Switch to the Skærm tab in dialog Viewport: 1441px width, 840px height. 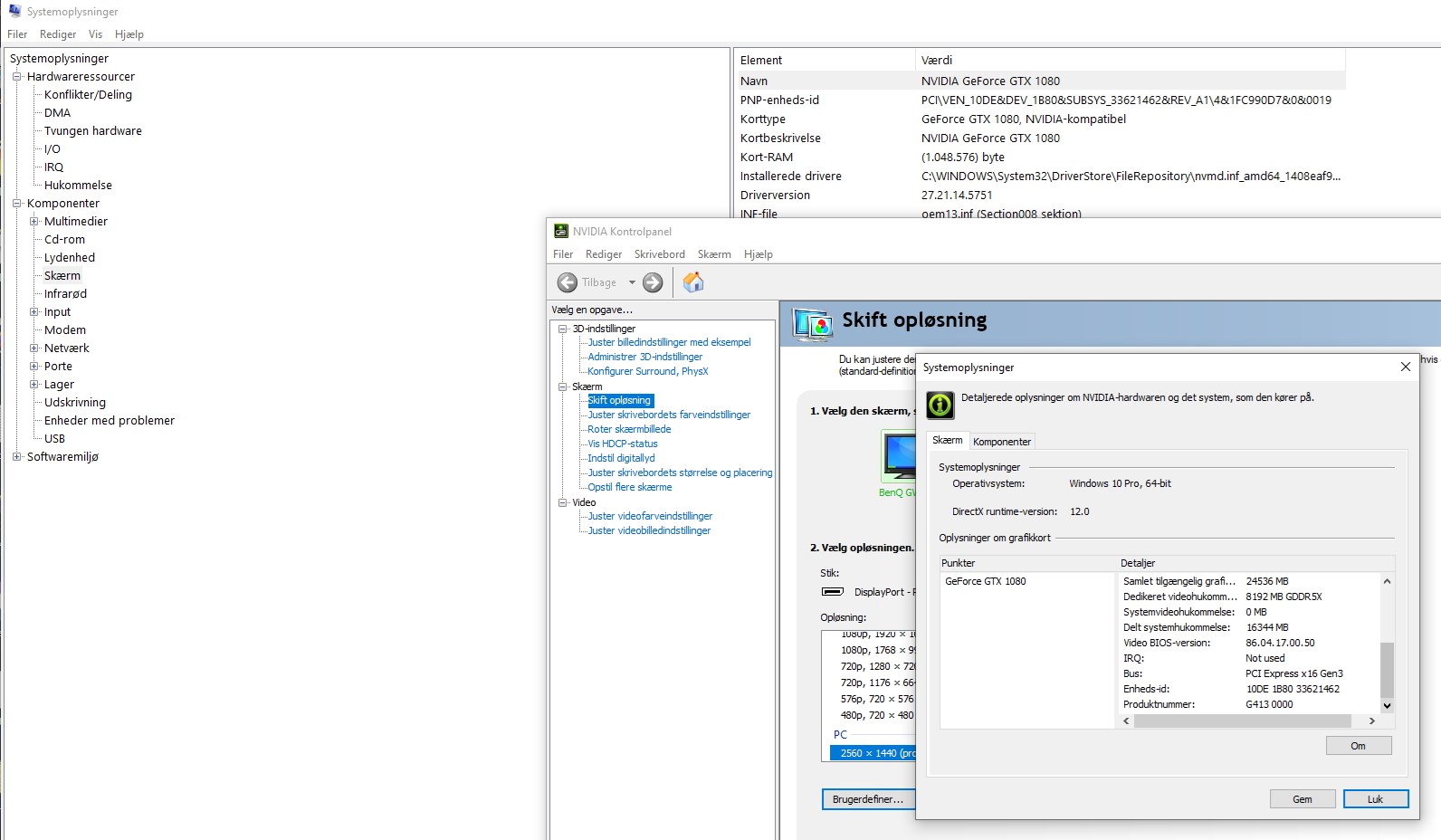[x=948, y=440]
